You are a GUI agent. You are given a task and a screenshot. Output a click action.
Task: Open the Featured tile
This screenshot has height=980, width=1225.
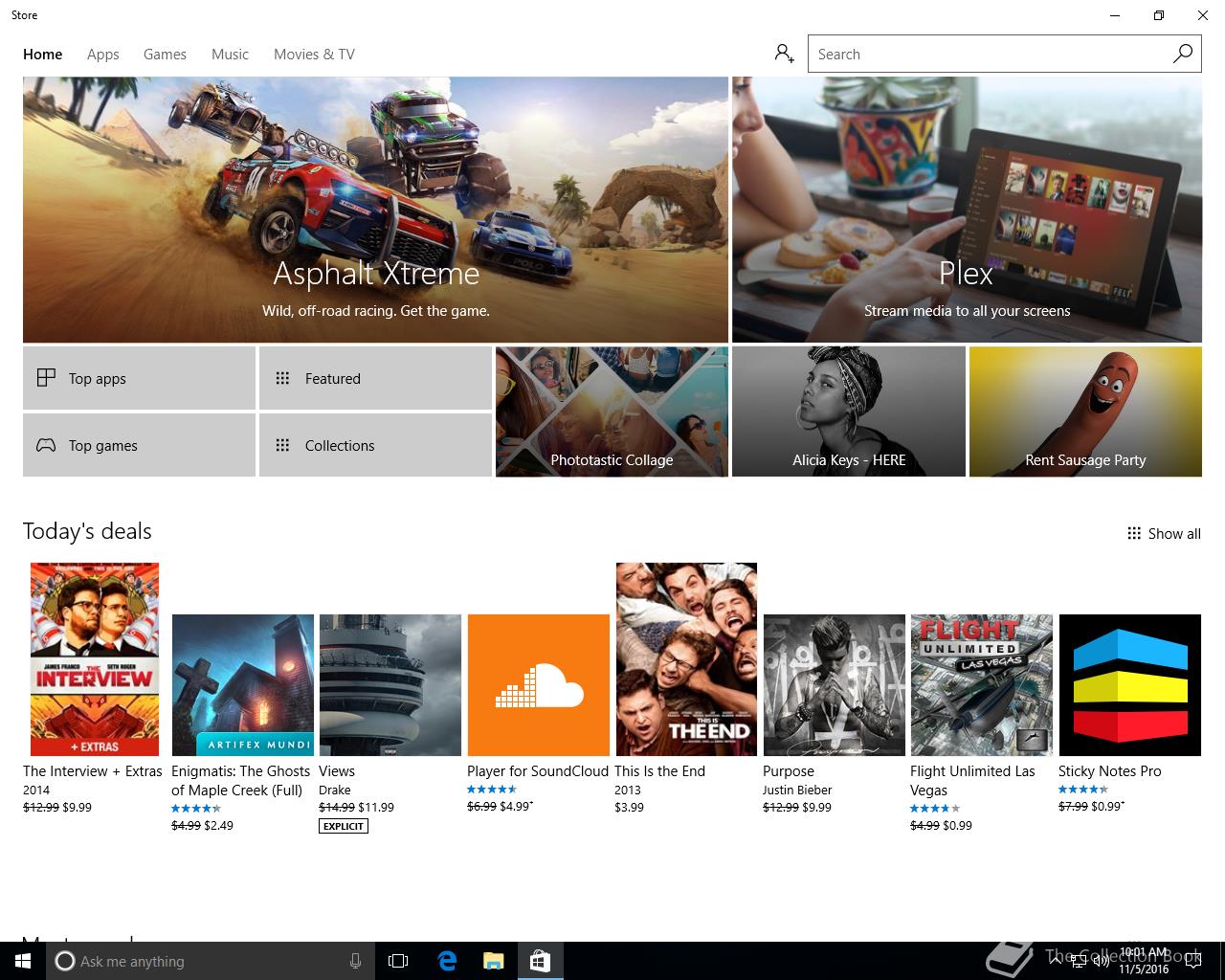(x=375, y=378)
